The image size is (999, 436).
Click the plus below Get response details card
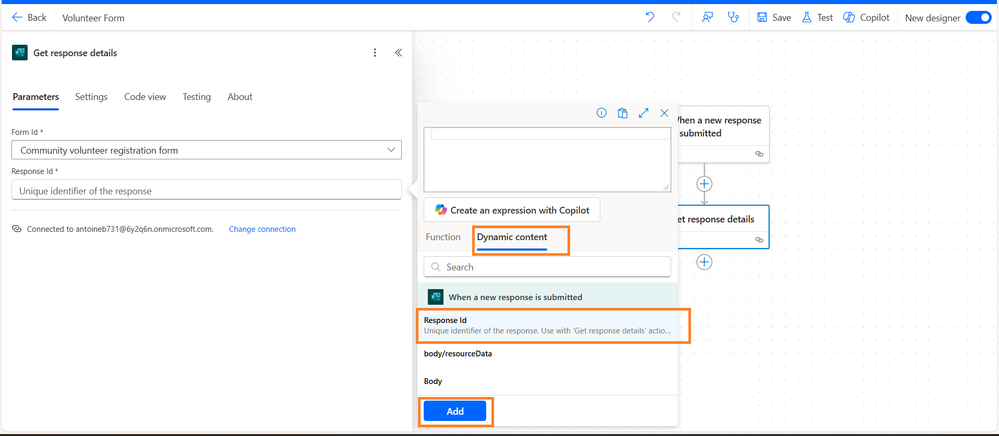704,262
